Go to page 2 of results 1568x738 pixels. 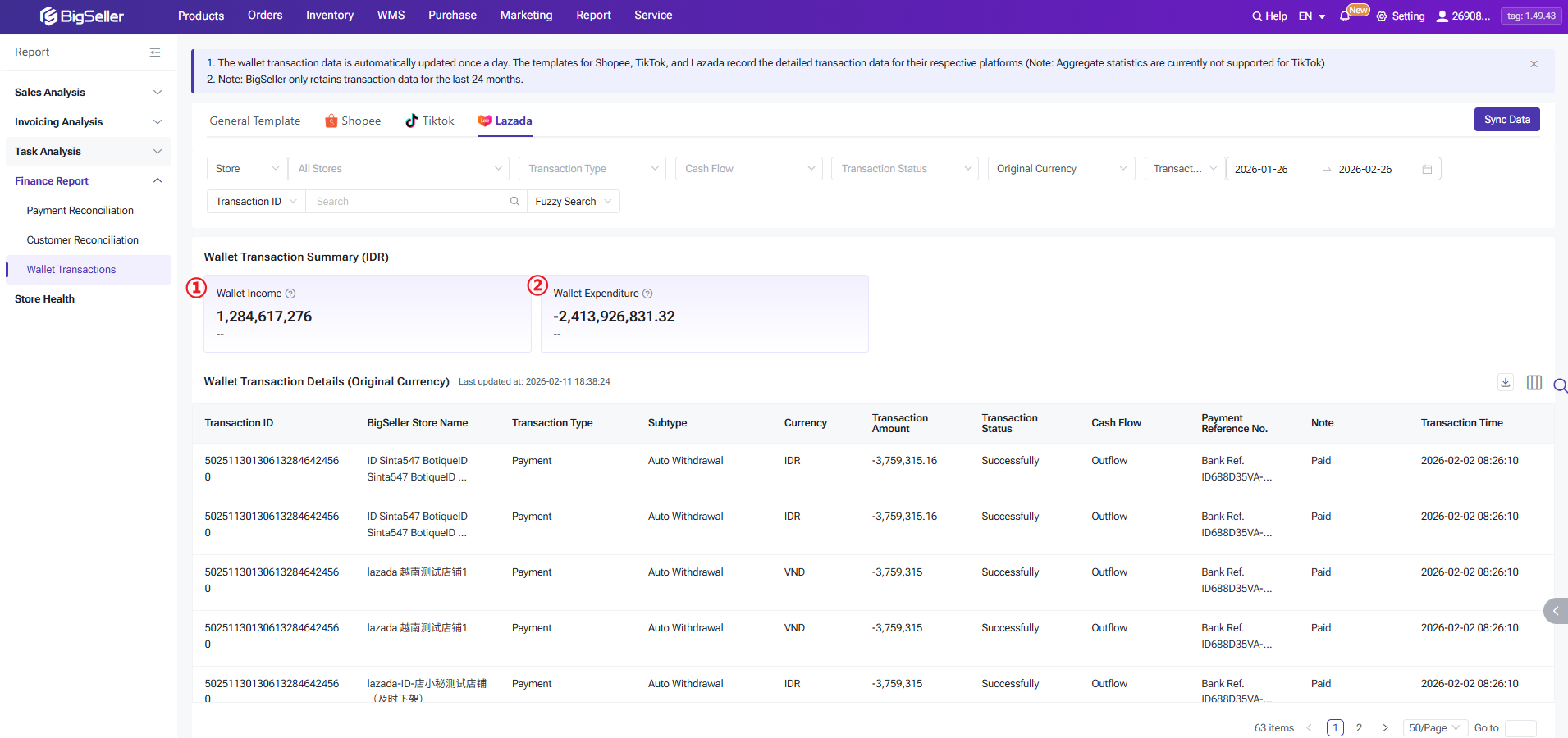click(x=1359, y=727)
